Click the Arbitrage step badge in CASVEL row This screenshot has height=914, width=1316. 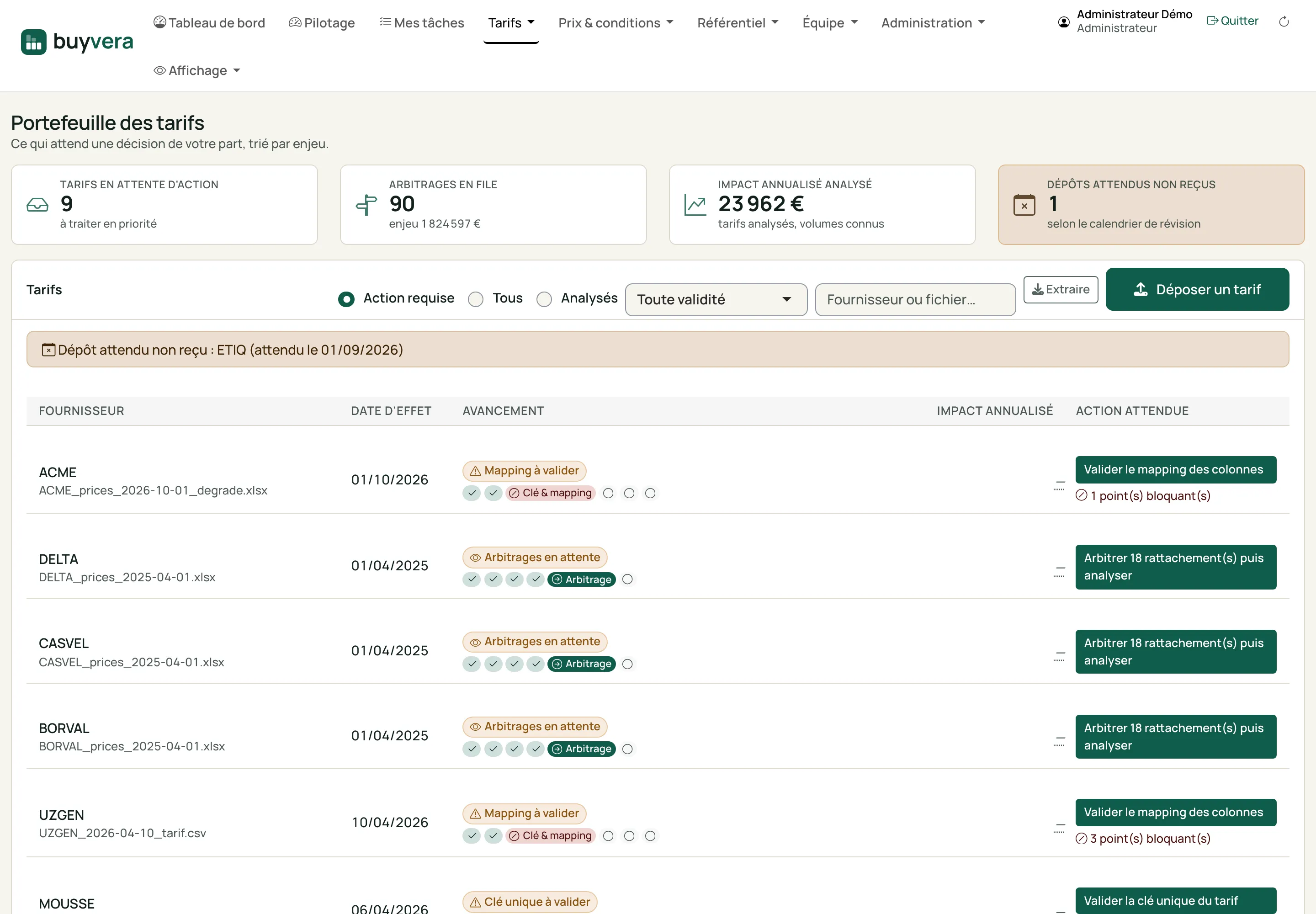pos(582,664)
